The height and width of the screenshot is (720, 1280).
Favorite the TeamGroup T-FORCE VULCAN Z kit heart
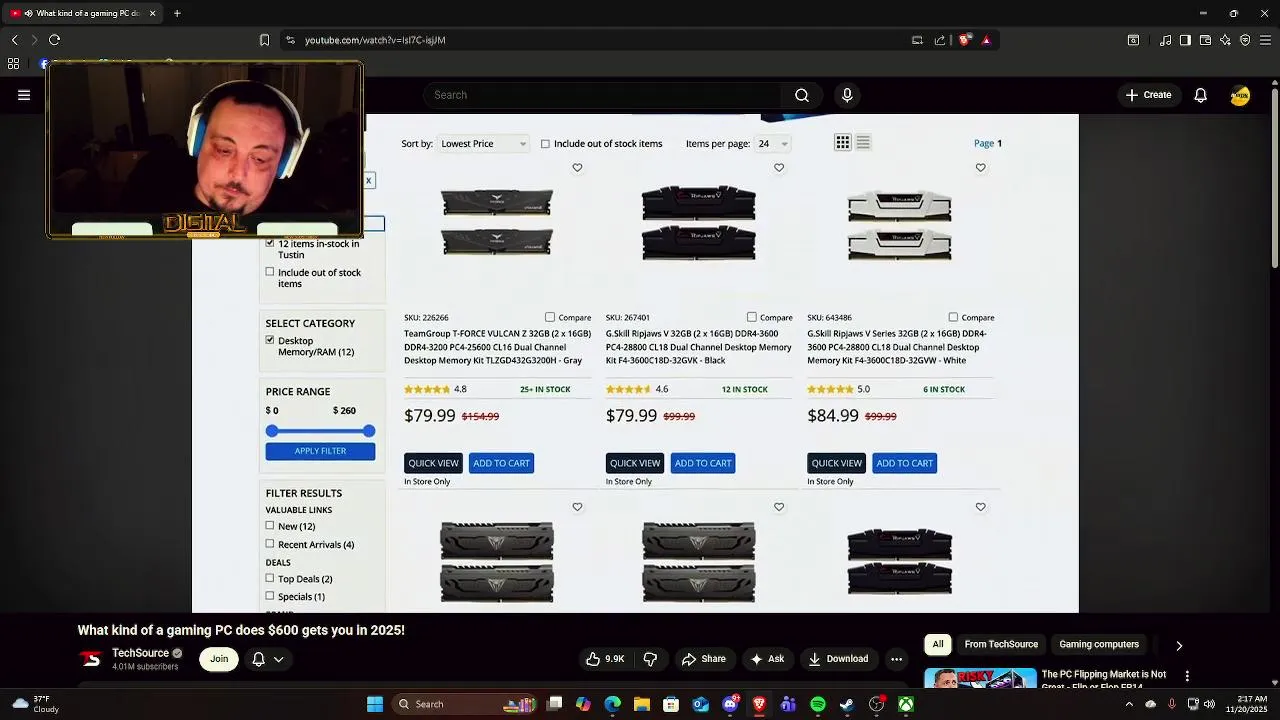577,168
